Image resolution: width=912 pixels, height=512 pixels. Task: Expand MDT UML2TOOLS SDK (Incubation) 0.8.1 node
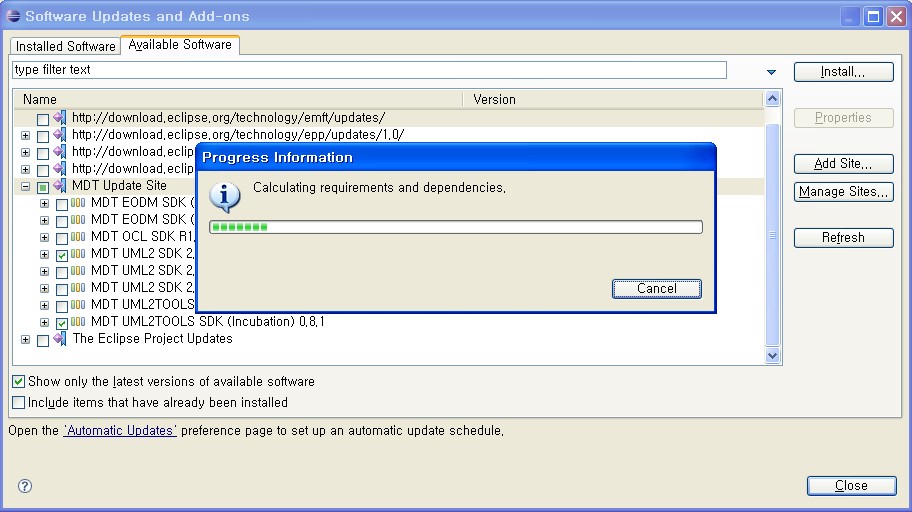point(44,322)
